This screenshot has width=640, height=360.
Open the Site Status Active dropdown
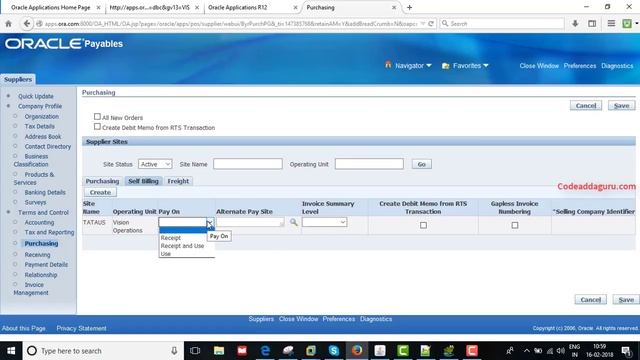pyautogui.click(x=155, y=164)
